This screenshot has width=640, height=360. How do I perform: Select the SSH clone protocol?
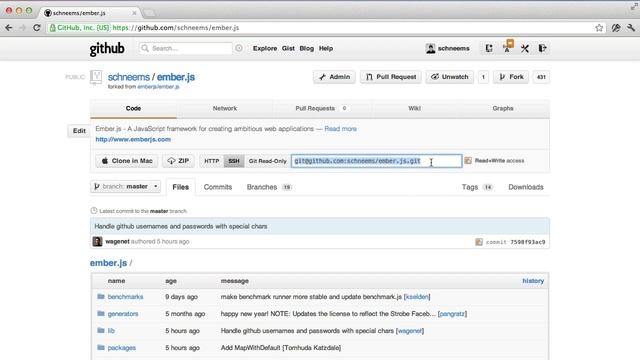coord(234,161)
